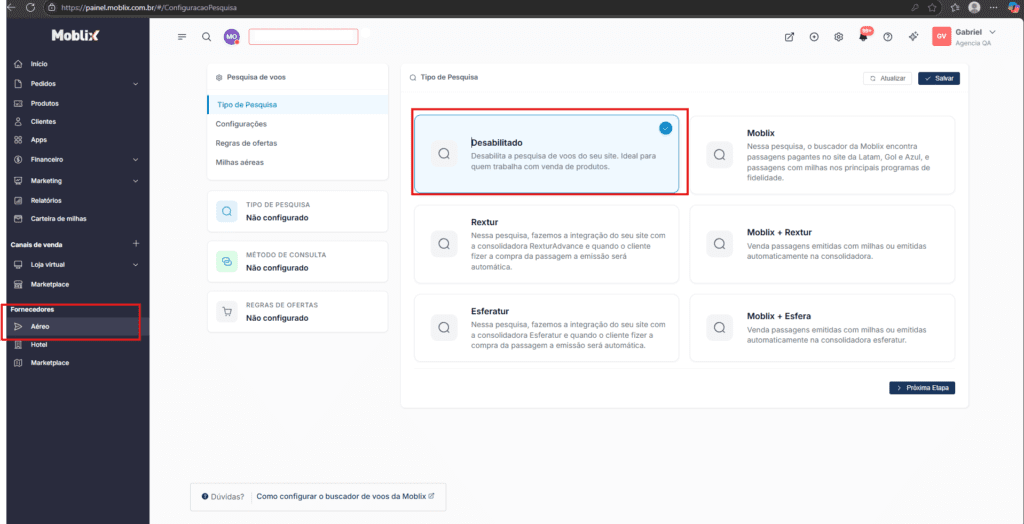Click the checkmark on Desabilitado card
The height and width of the screenshot is (524, 1024).
665,129
